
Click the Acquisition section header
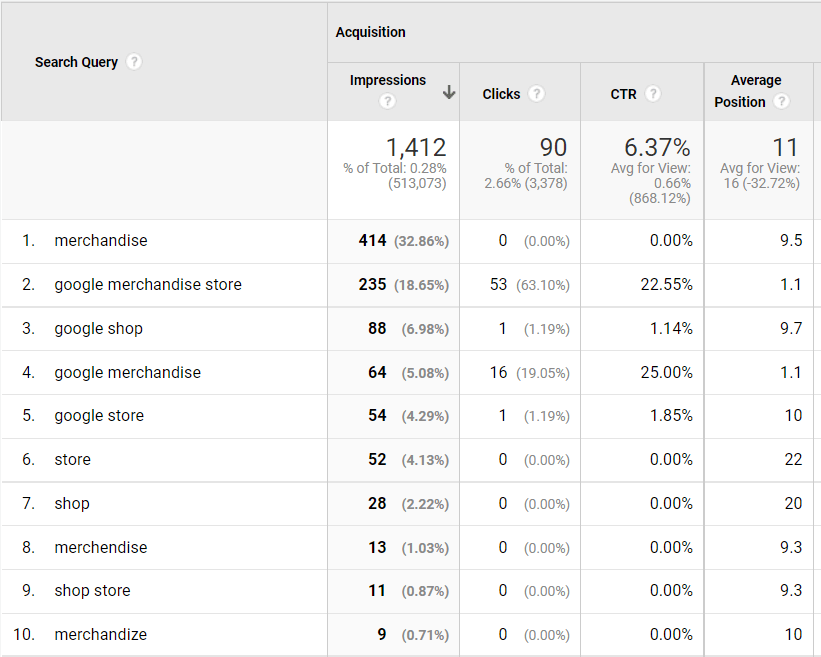tap(371, 32)
